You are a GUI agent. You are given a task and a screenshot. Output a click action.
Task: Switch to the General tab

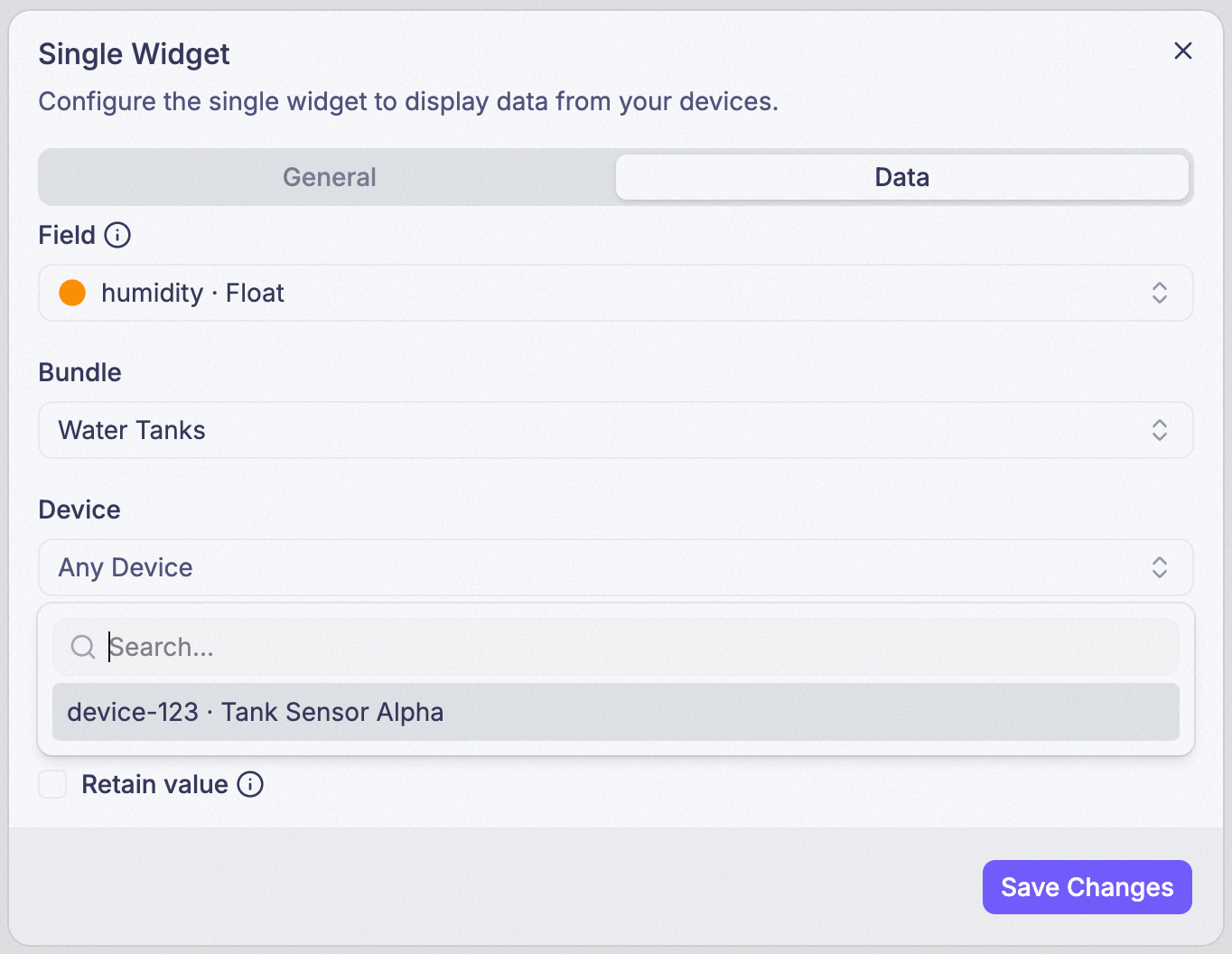pyautogui.click(x=330, y=177)
